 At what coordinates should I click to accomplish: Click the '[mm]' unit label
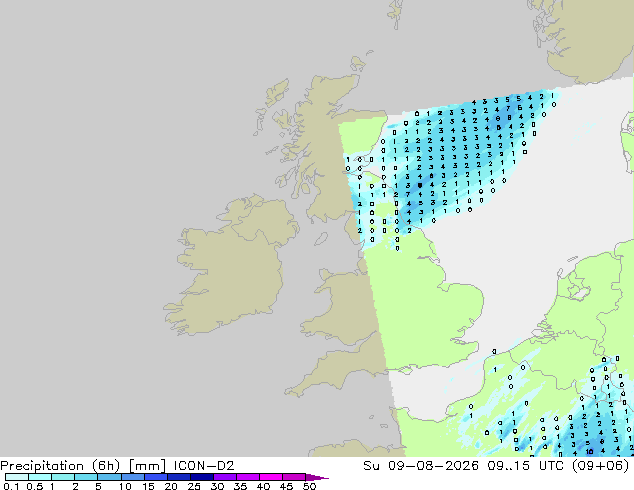coord(147,466)
